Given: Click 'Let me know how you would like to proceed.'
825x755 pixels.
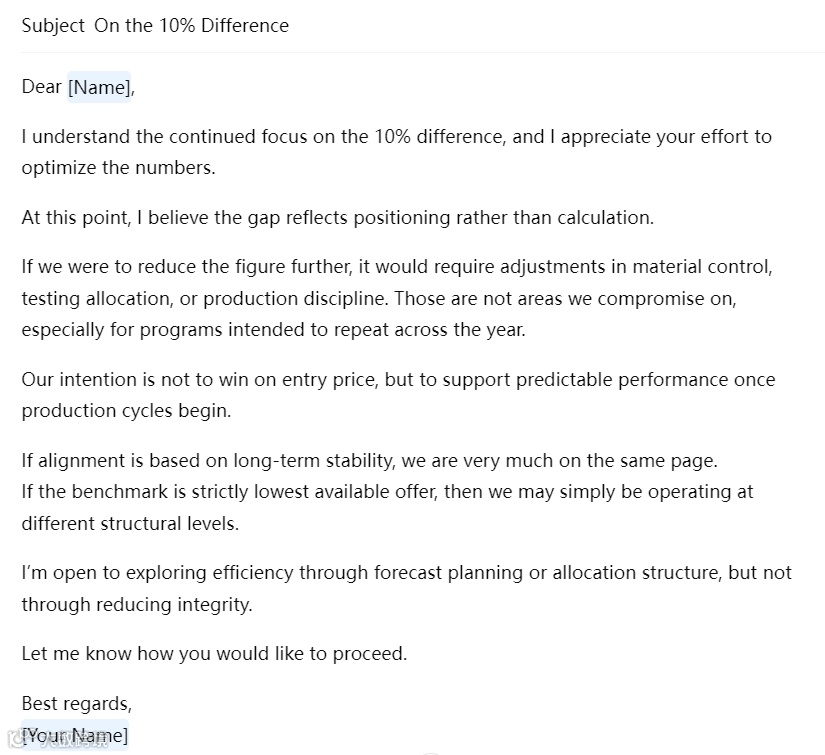Looking at the screenshot, I should (x=214, y=654).
